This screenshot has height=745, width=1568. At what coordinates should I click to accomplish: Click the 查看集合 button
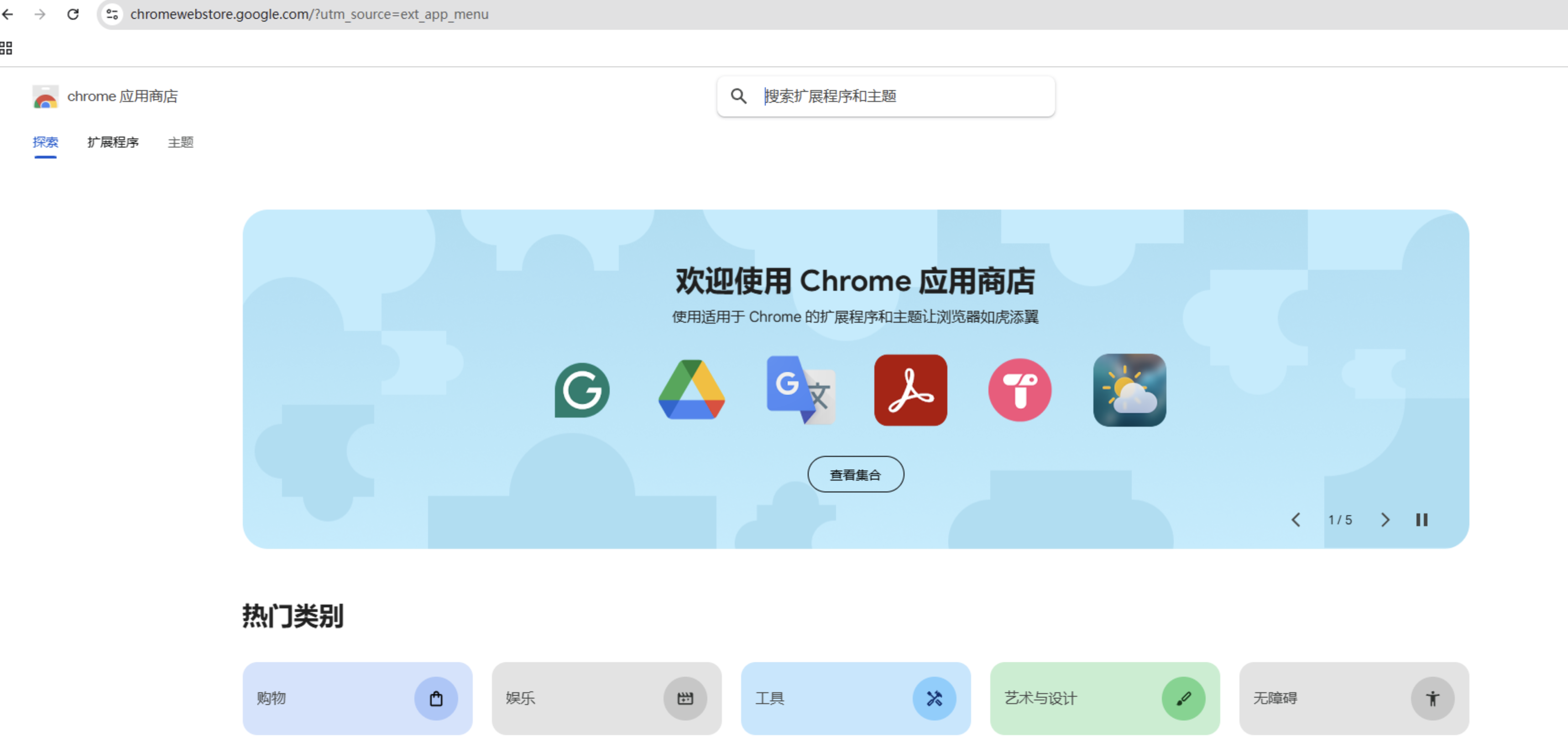pos(855,475)
